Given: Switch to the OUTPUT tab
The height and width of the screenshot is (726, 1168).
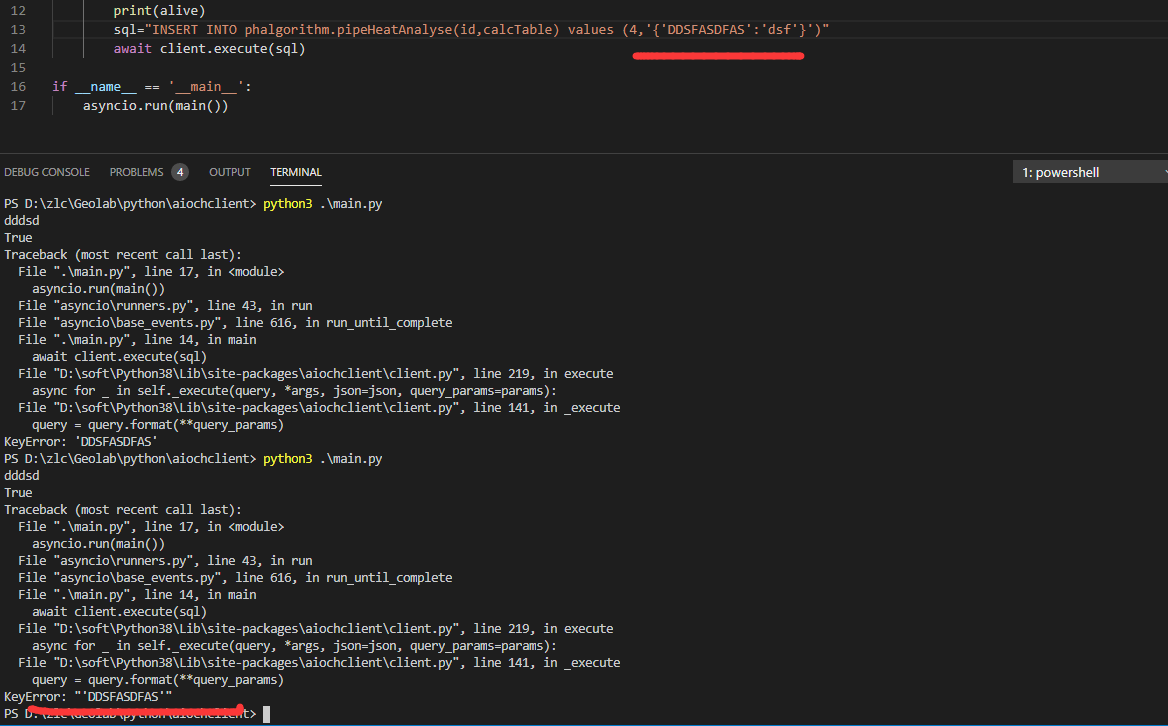Looking at the screenshot, I should coord(230,172).
